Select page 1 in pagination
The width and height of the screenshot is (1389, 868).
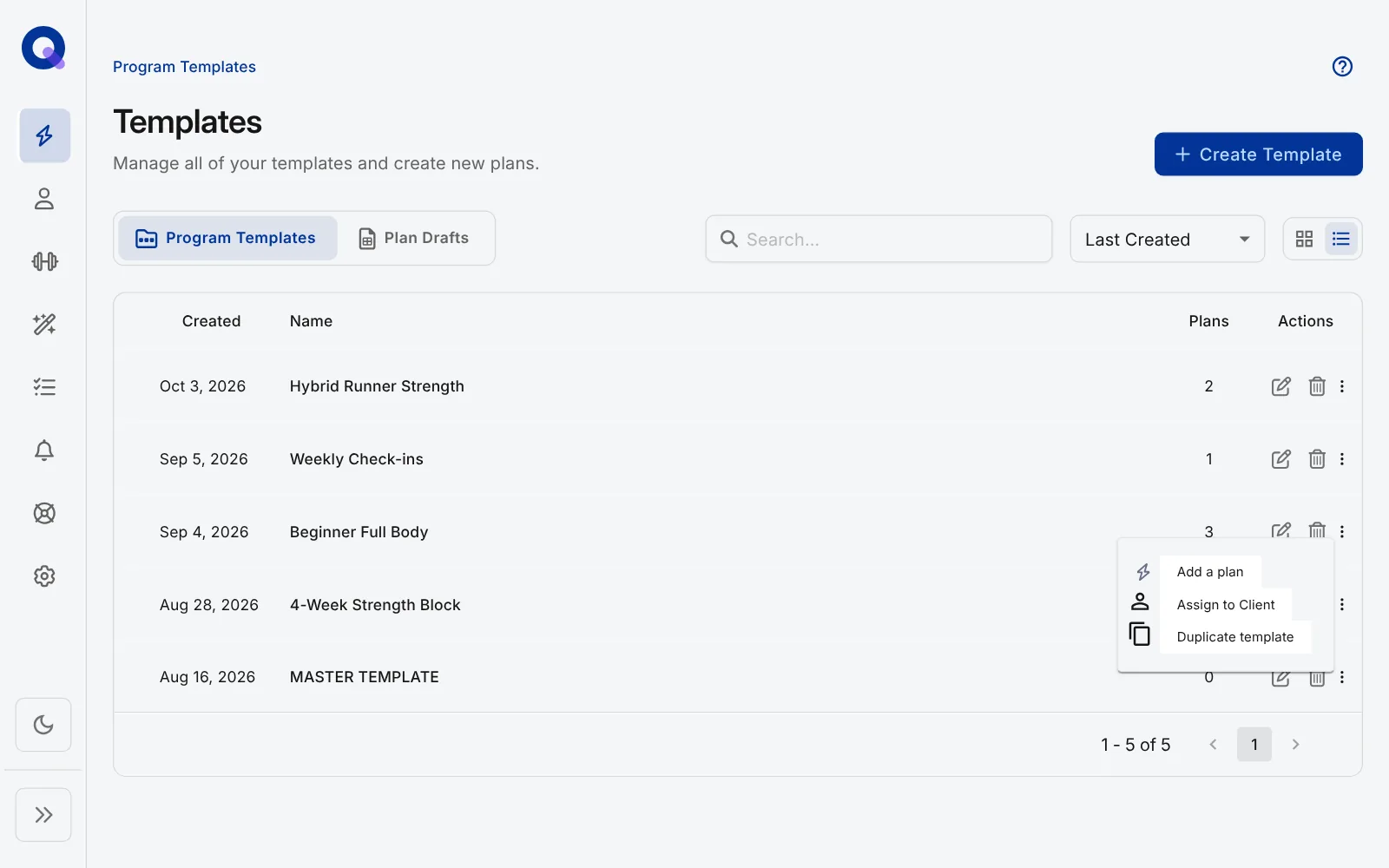point(1254,745)
